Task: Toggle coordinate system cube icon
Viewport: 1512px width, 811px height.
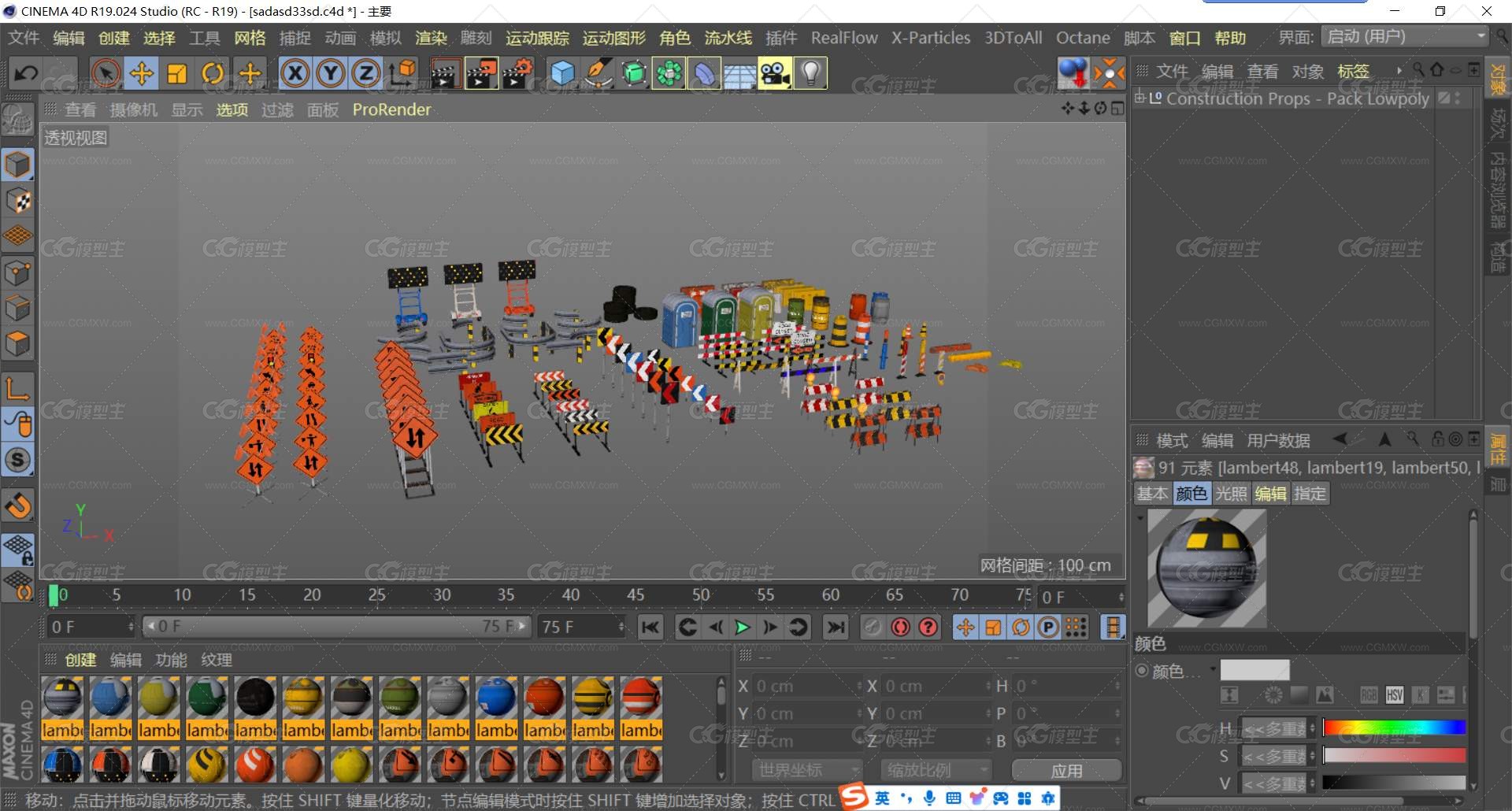Action: pos(402,73)
